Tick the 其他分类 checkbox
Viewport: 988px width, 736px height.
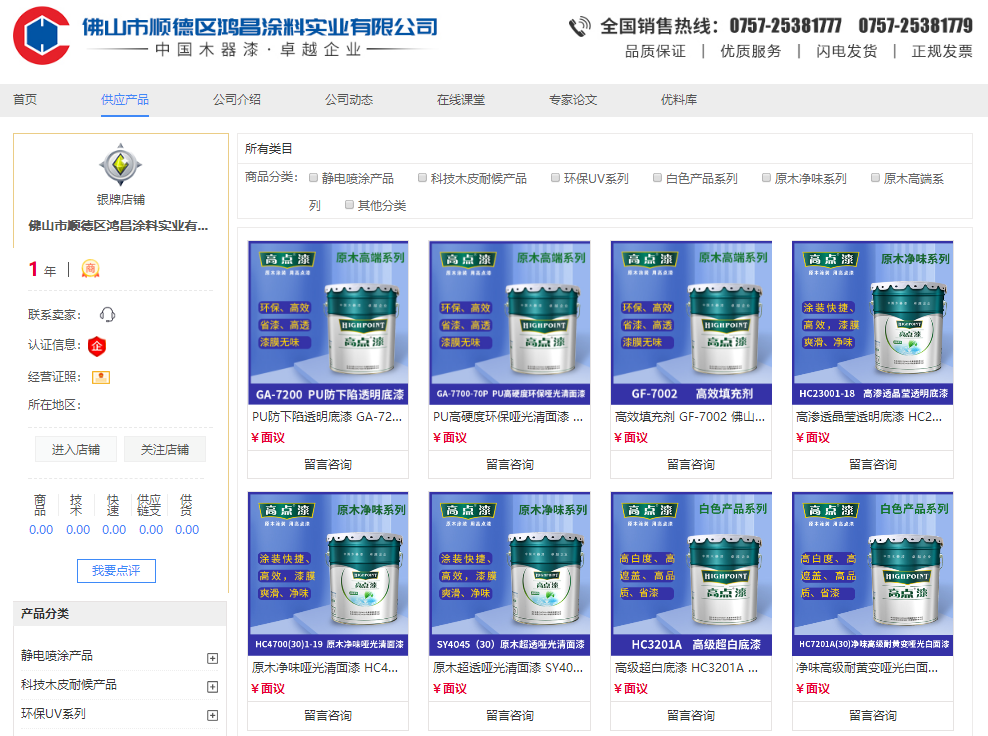point(349,205)
